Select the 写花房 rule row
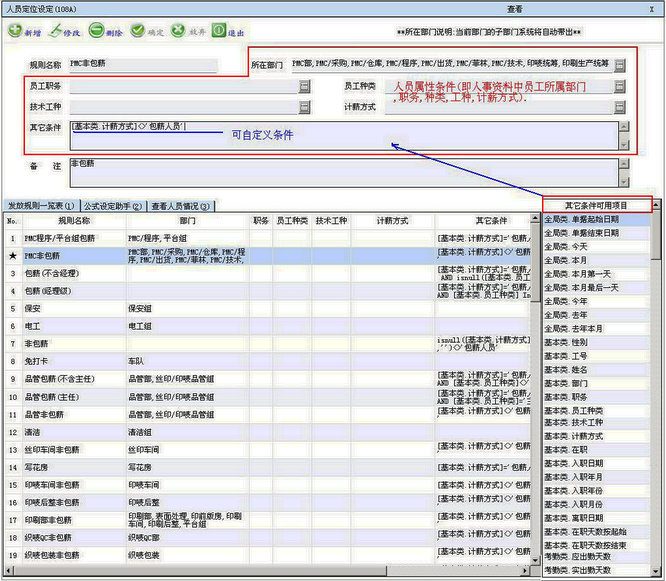666x581 pixels. coord(268,468)
